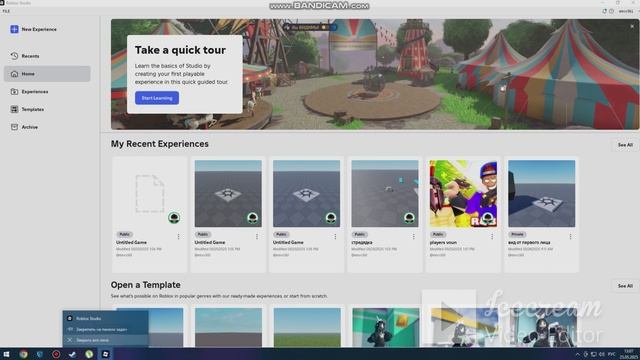
Task: Open options menu for players voun card
Action: [492, 236]
